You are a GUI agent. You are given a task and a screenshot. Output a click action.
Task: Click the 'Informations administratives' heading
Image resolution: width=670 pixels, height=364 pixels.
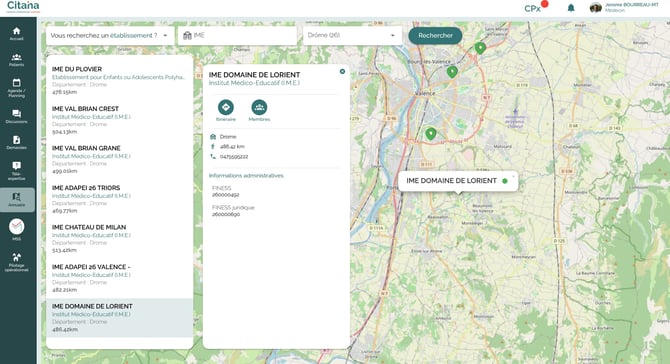pos(246,176)
